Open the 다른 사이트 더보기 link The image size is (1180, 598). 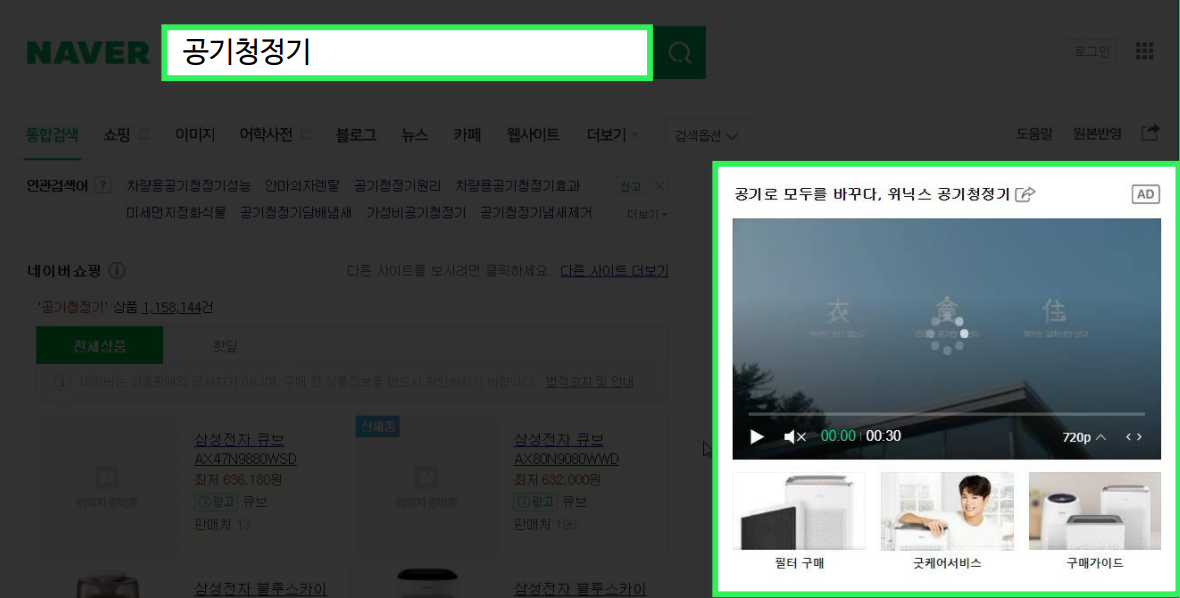click(x=614, y=271)
